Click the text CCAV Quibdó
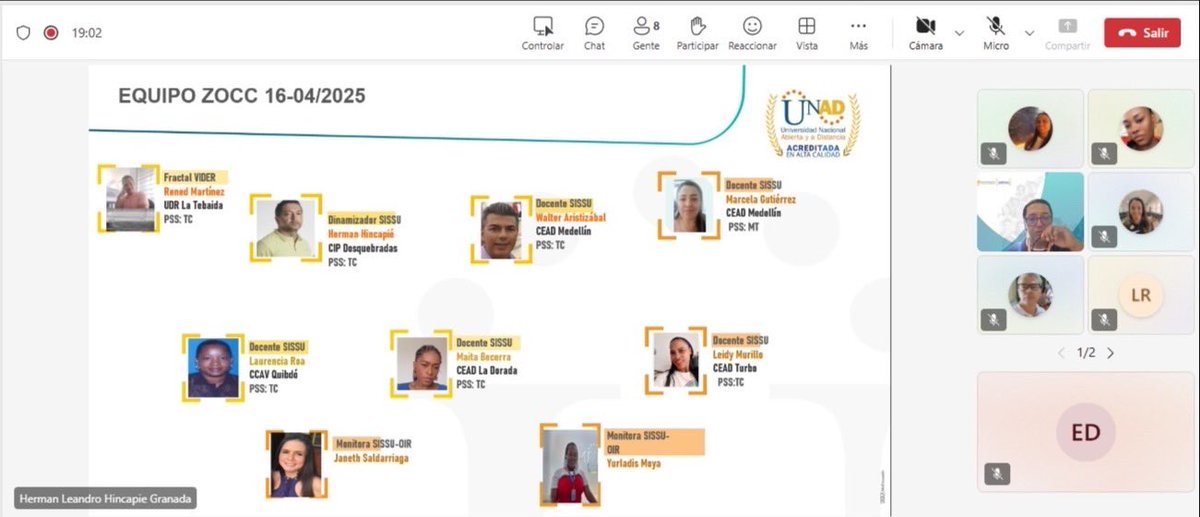Viewport: 1200px width, 517px height. click(x=273, y=374)
